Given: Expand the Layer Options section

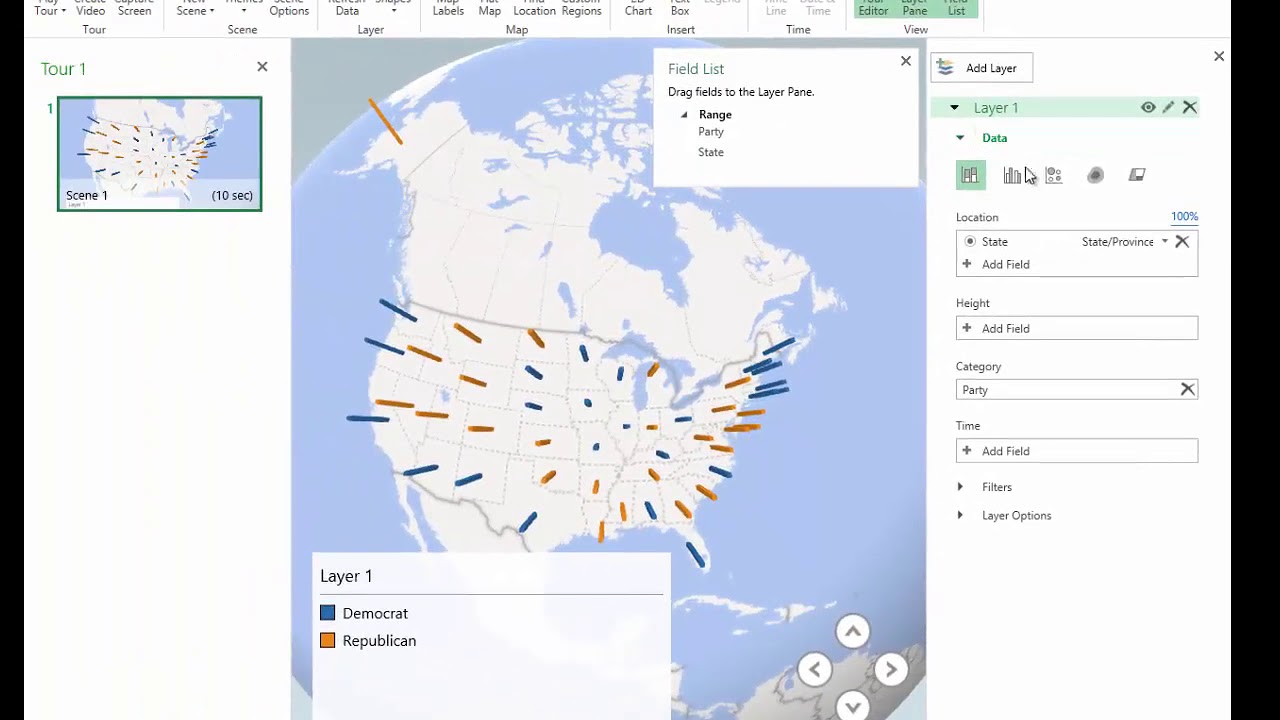Looking at the screenshot, I should (960, 515).
